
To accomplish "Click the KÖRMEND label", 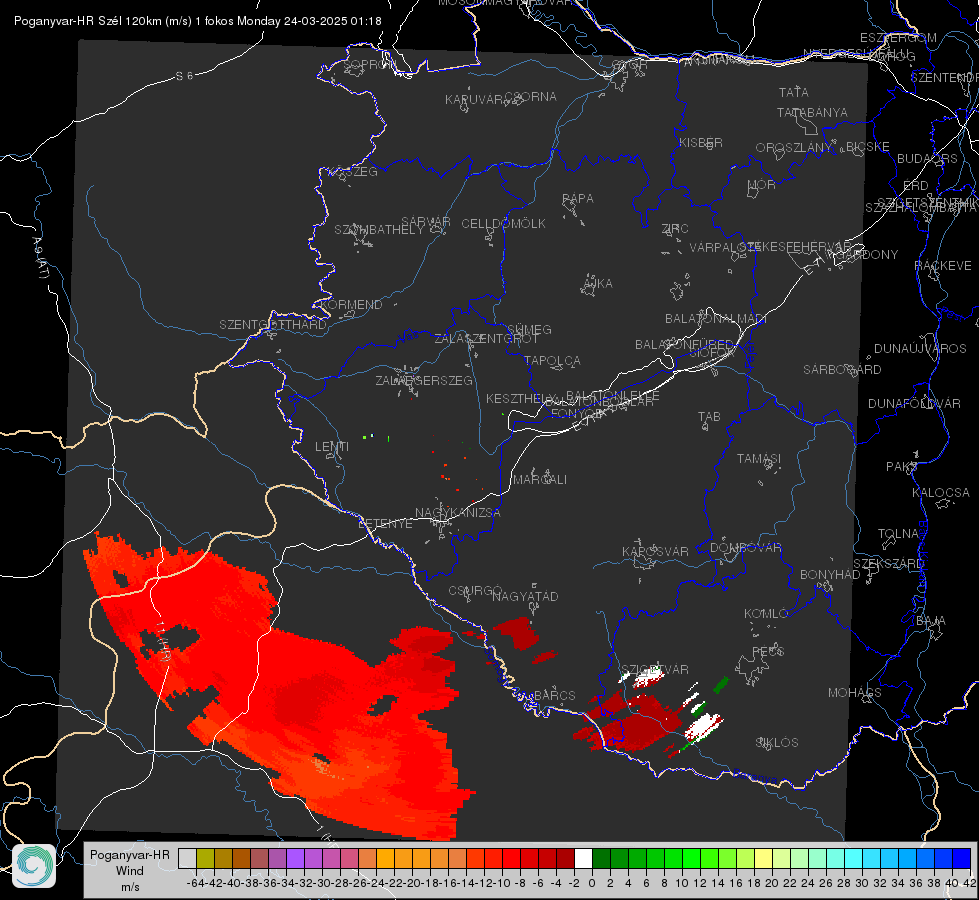I will 350,304.
